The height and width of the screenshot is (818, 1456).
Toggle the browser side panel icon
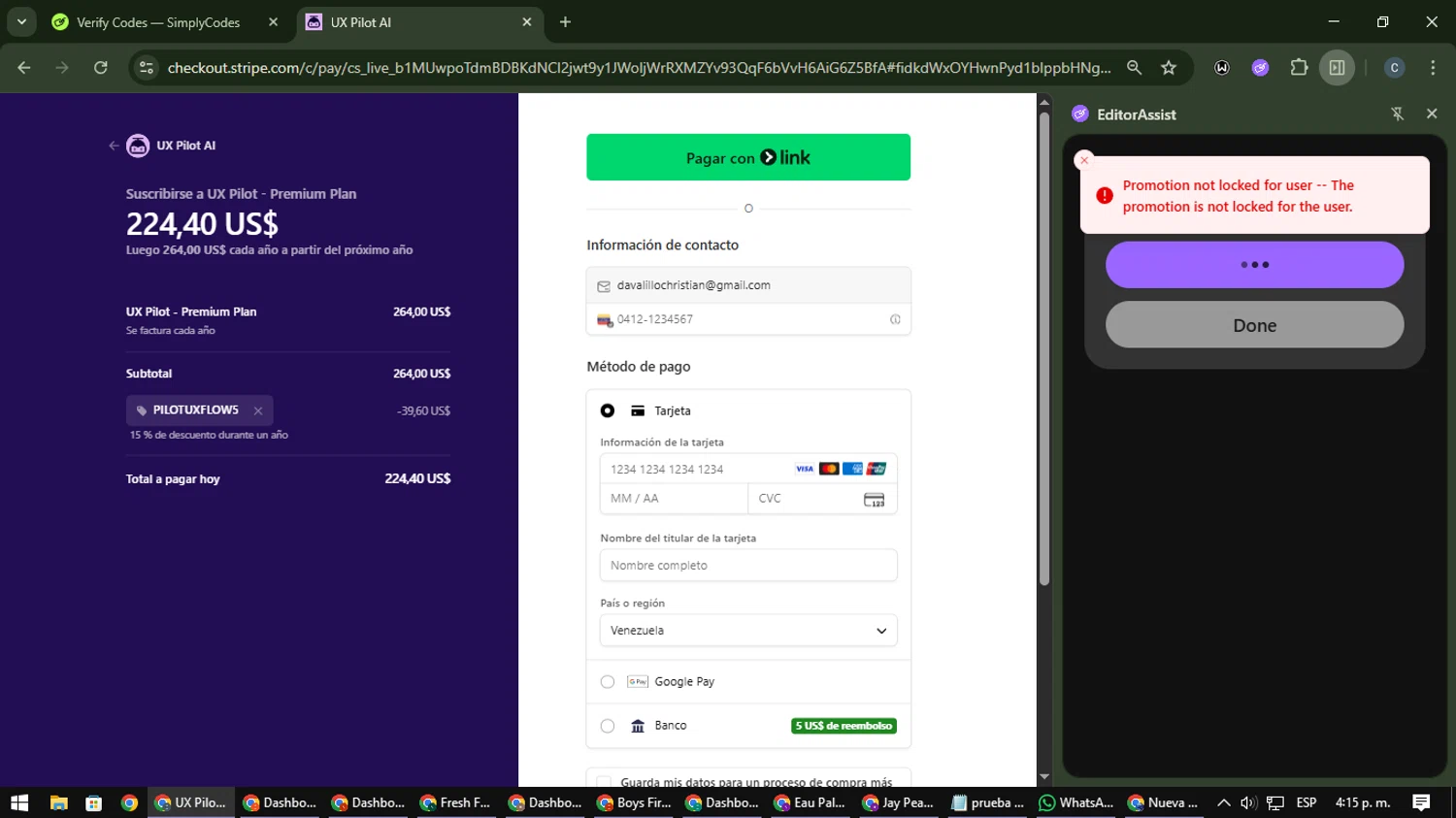(1337, 68)
